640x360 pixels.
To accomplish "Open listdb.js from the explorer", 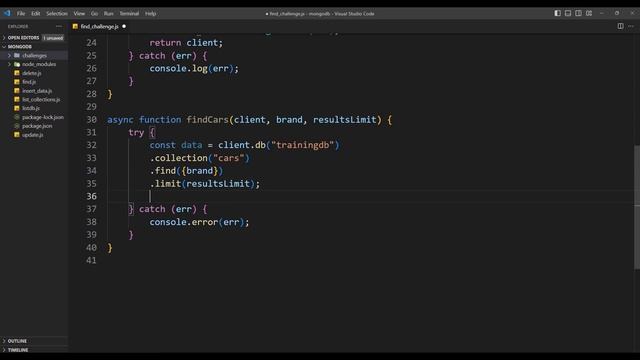I will (x=31, y=108).
